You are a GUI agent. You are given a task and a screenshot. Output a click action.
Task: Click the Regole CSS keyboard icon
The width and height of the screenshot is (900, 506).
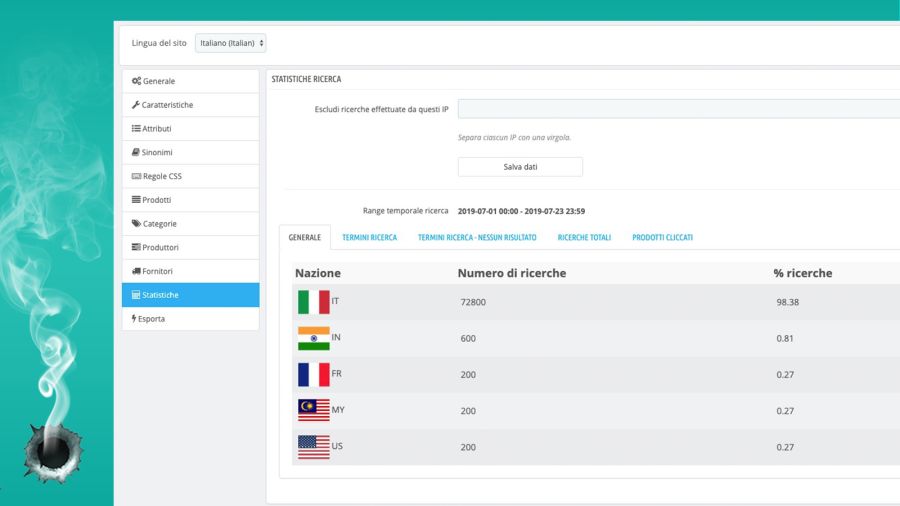(136, 176)
